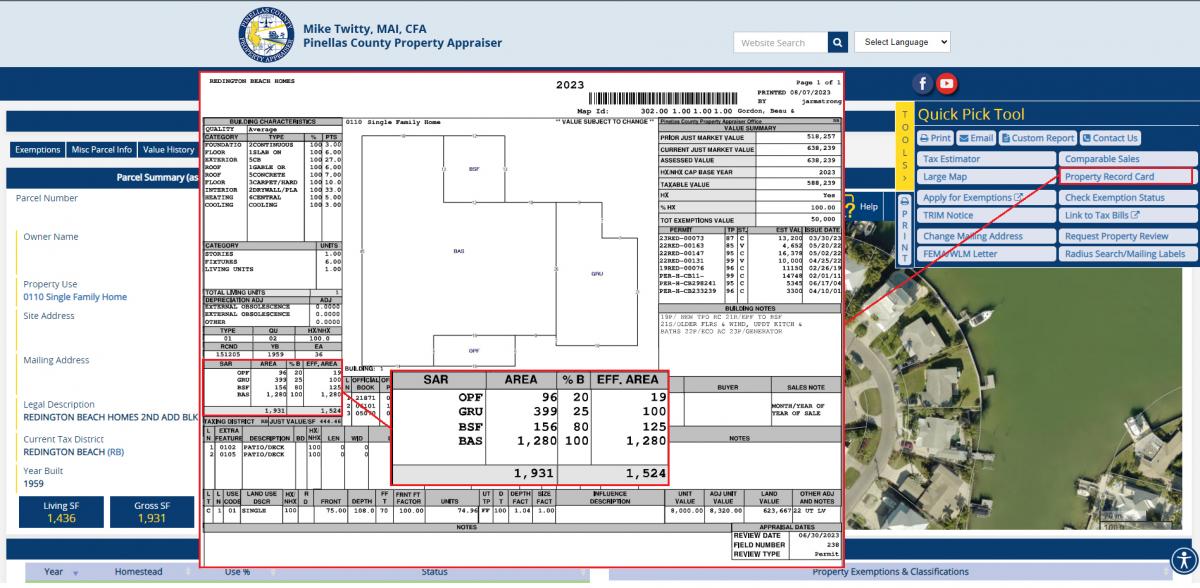Viewport: 1200px width, 588px height.
Task: Click Change Mailing Address
Action: click(986, 237)
